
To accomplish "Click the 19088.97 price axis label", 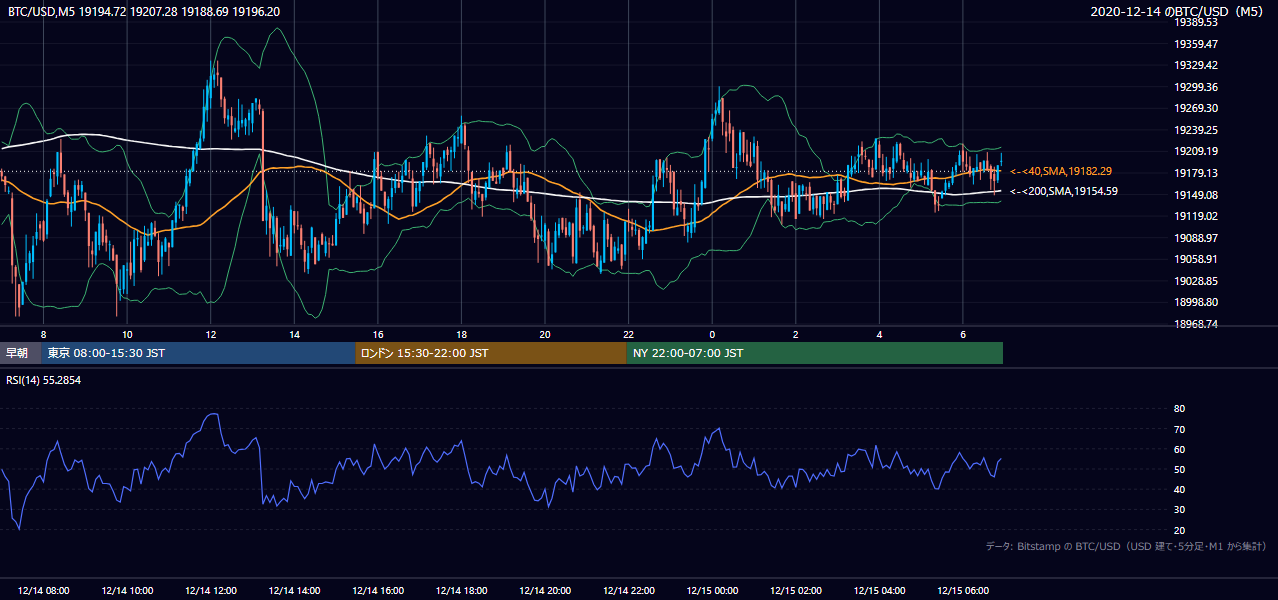I will pyautogui.click(x=1196, y=238).
